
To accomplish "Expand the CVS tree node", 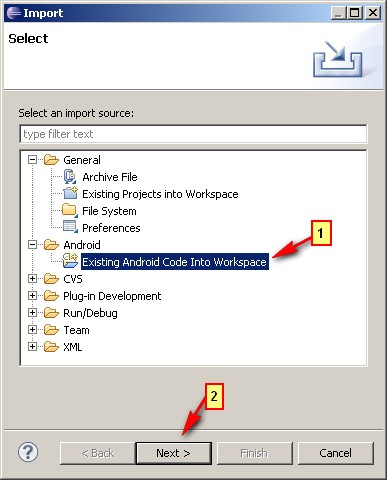I will (x=32, y=279).
